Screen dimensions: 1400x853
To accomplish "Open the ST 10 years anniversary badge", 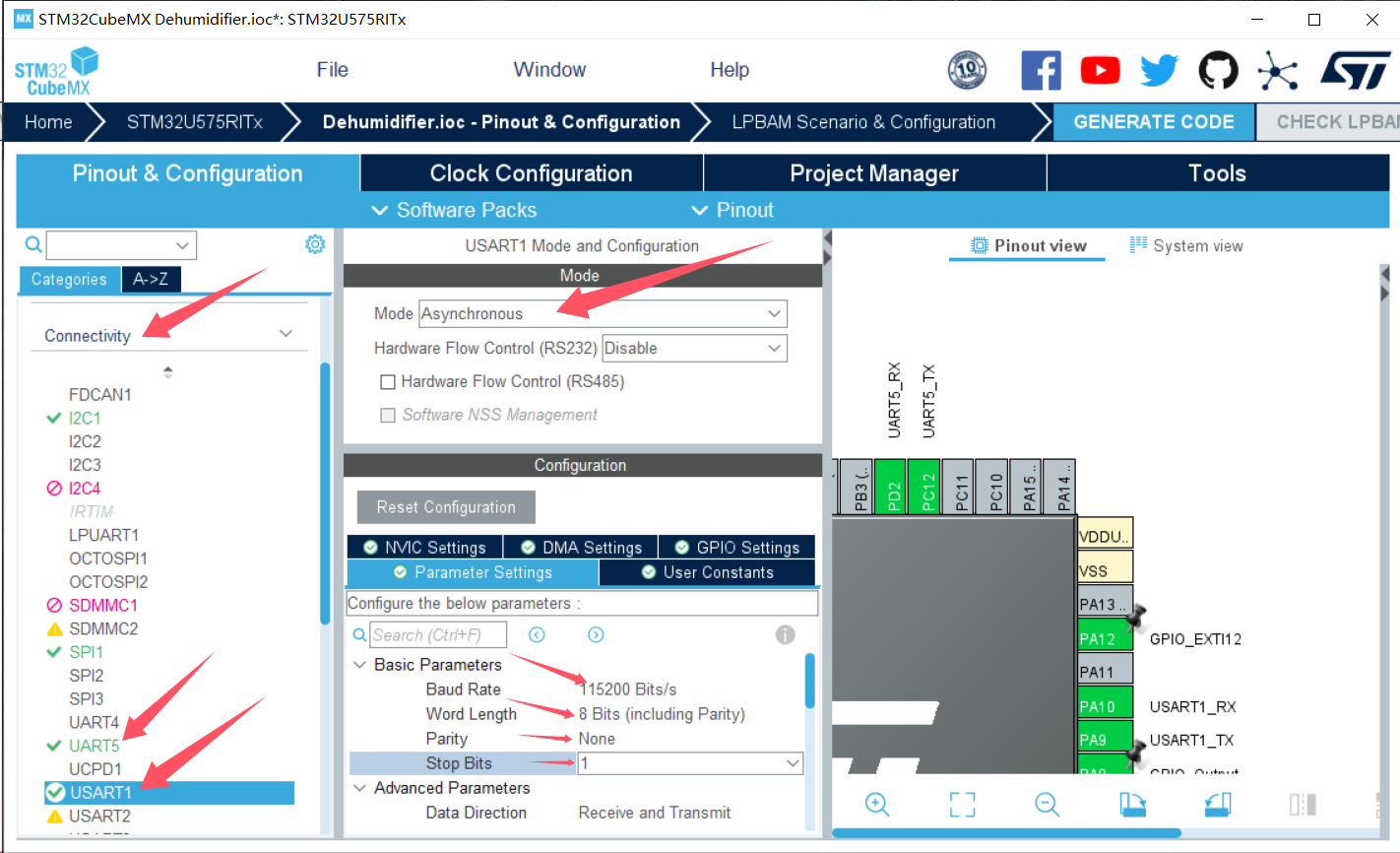I will 967,70.
